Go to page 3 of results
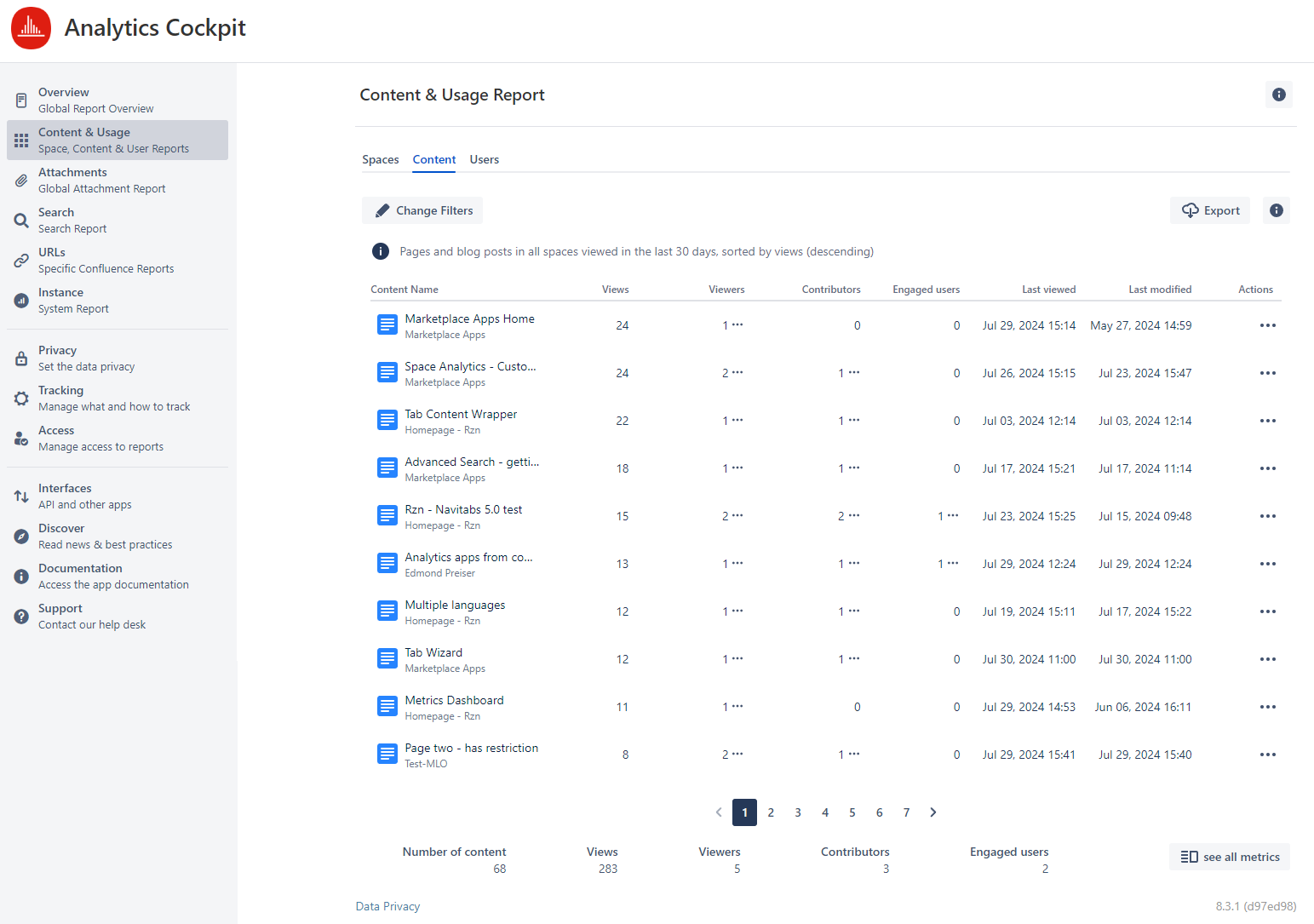This screenshot has height=924, width=1314. point(798,812)
